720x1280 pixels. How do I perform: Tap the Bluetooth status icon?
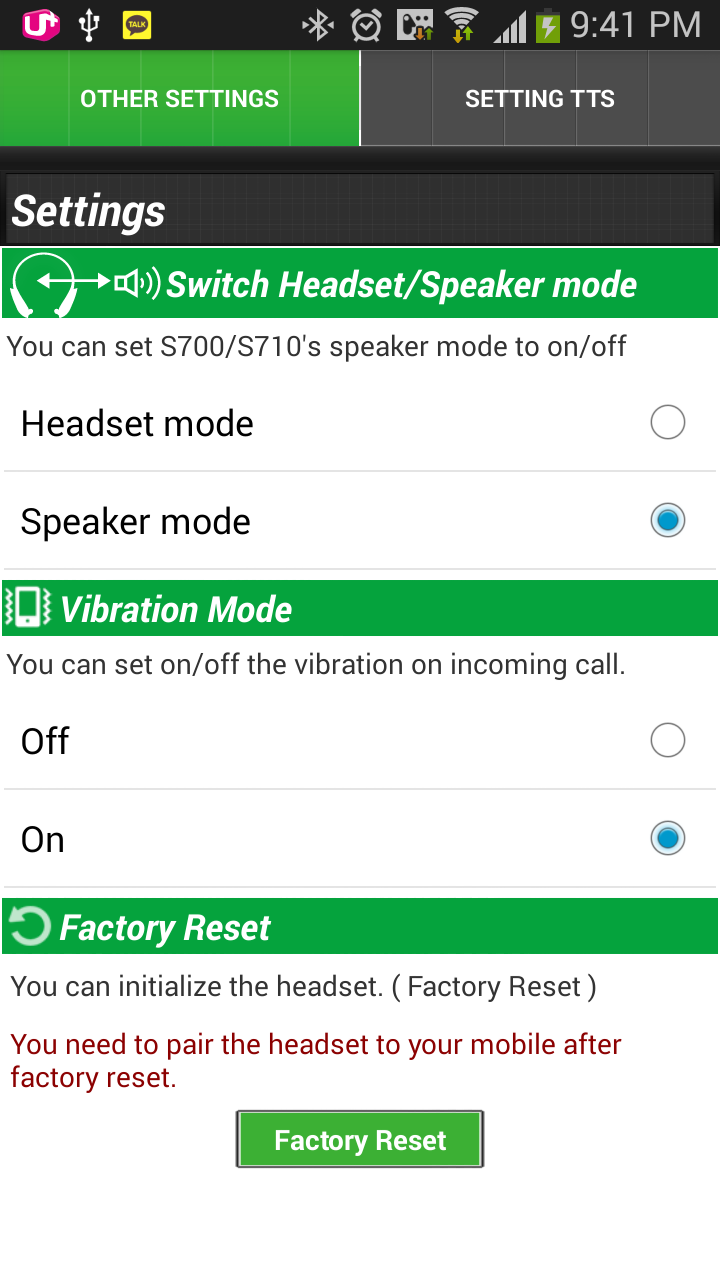tap(318, 25)
